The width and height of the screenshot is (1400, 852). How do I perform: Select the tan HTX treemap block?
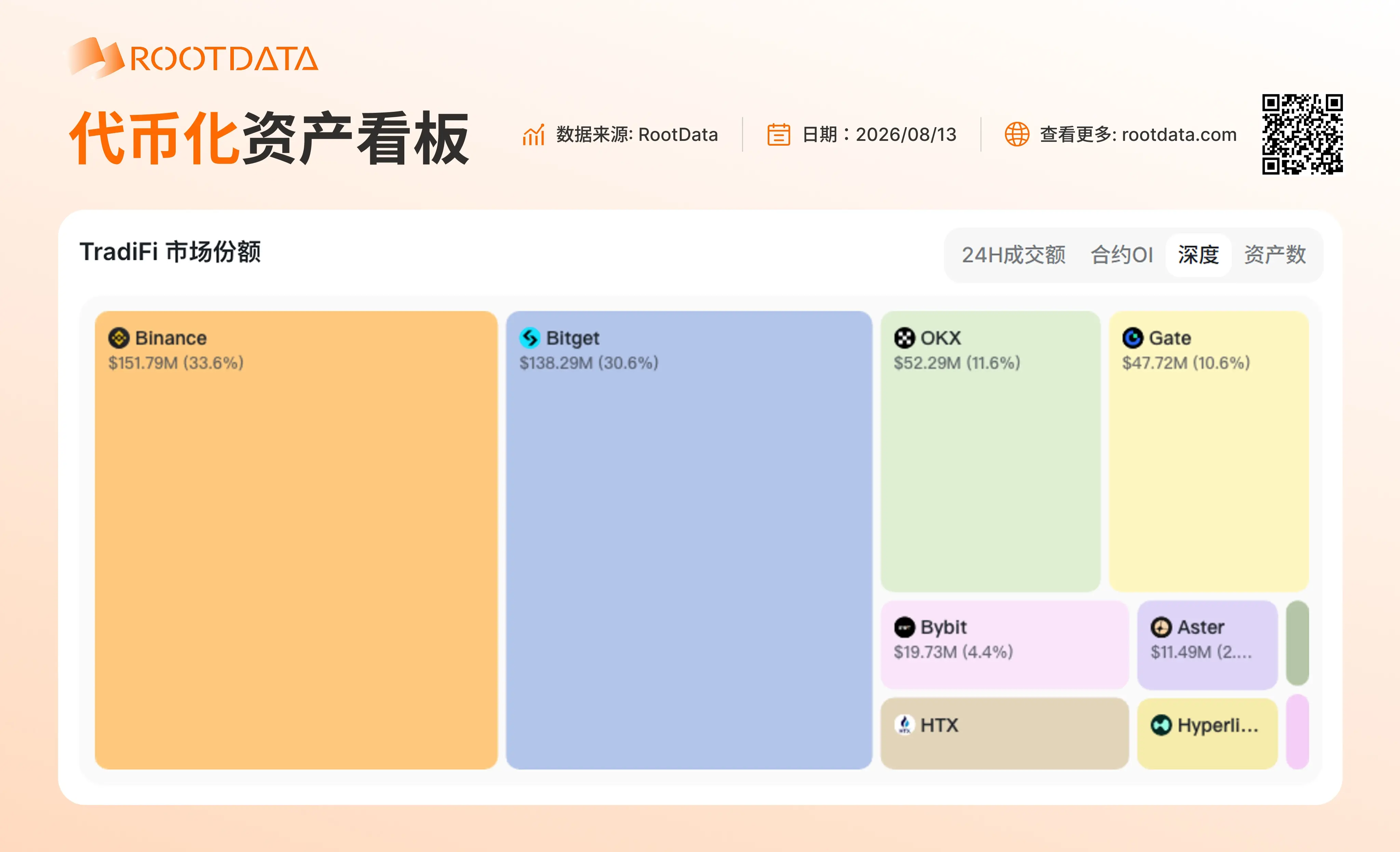coord(1005,733)
